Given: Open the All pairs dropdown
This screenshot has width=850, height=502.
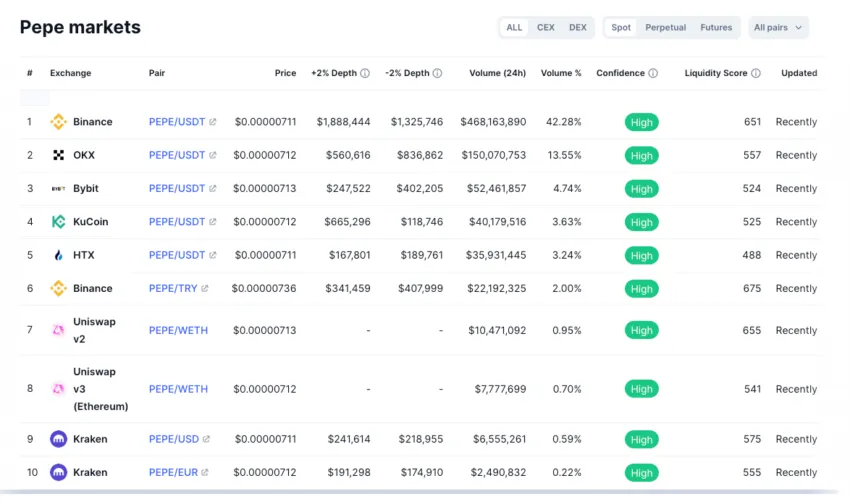Looking at the screenshot, I should 778,28.
